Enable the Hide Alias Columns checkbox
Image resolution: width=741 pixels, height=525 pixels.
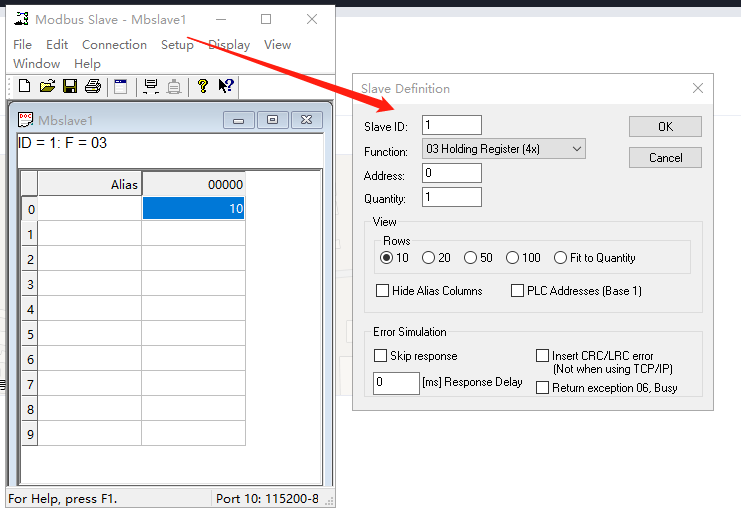382,291
